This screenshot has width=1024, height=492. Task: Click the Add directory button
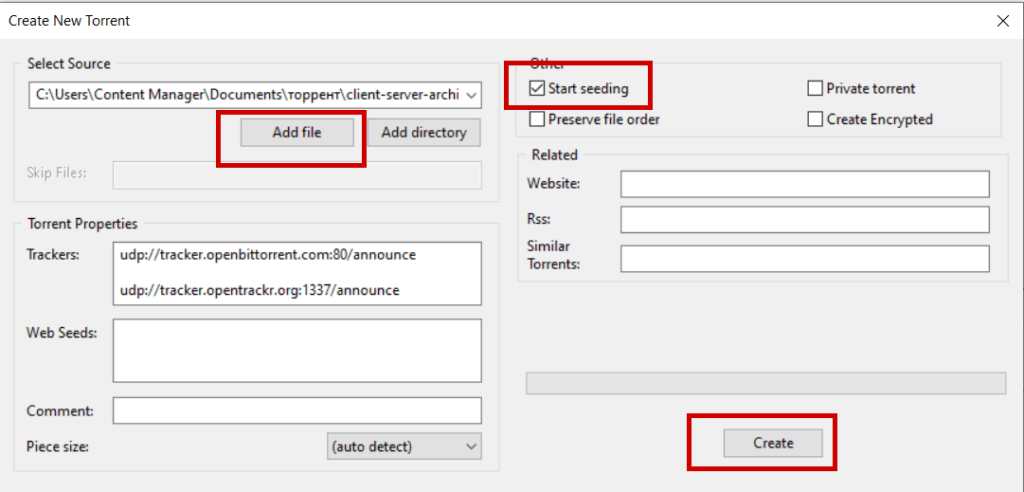click(424, 132)
